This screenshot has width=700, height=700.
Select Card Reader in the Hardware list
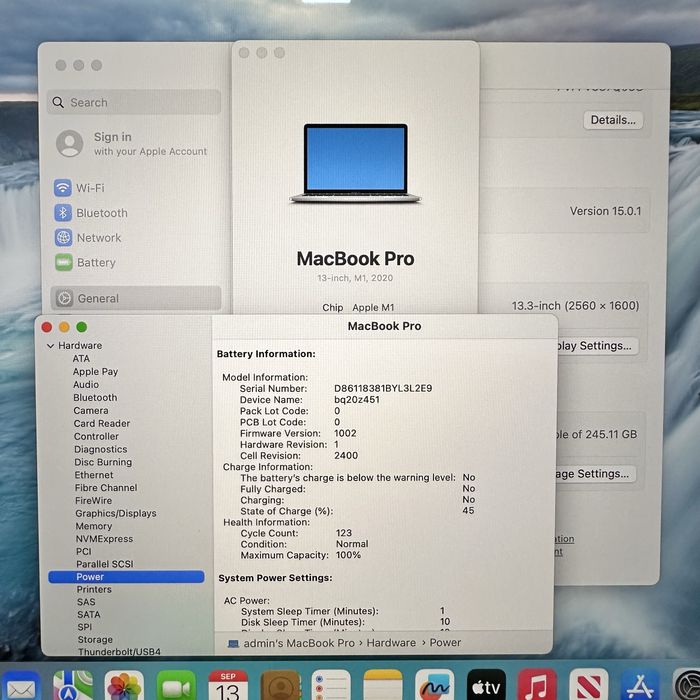pos(102,423)
